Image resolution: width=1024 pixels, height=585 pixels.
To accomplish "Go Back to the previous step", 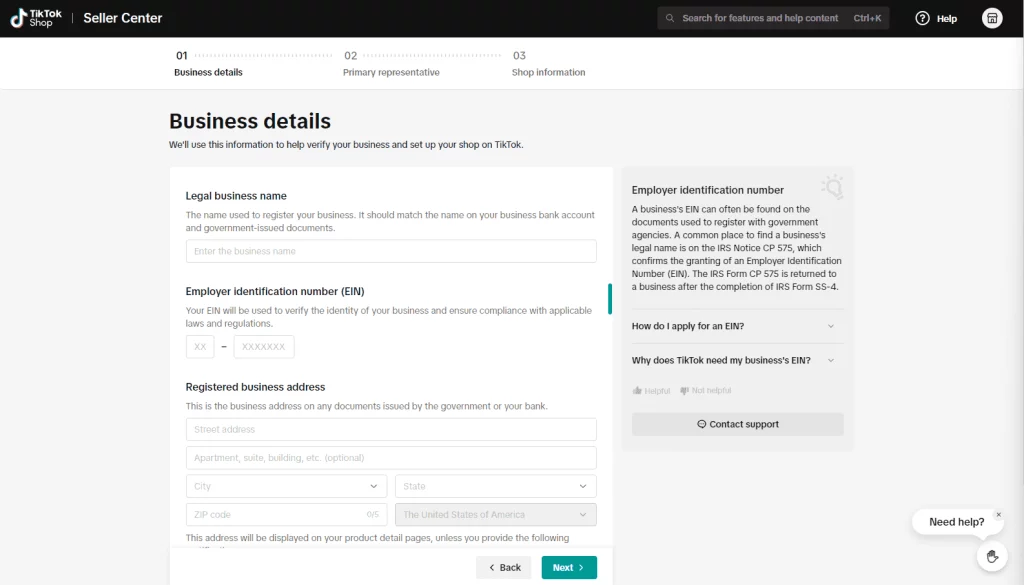I will coord(504,567).
